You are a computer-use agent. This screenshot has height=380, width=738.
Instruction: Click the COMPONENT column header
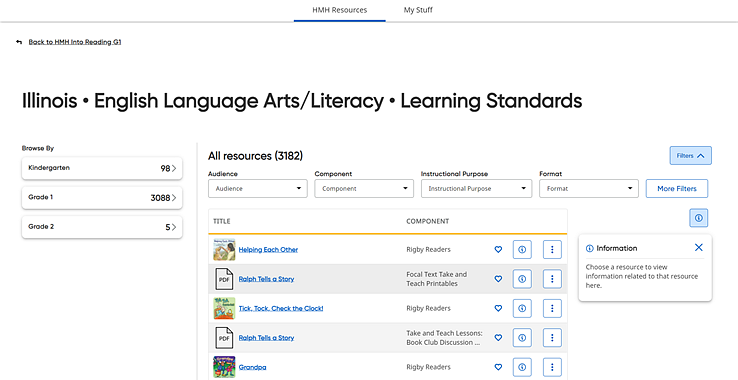pyautogui.click(x=427, y=221)
